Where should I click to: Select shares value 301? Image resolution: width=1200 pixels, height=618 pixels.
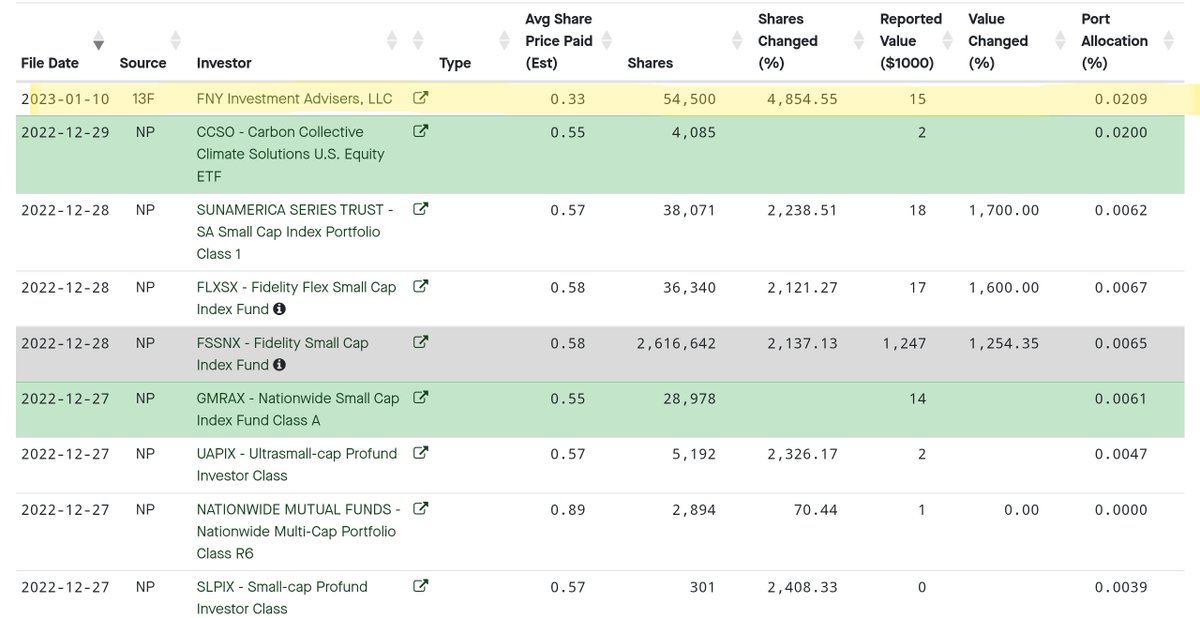pyautogui.click(x=703, y=586)
